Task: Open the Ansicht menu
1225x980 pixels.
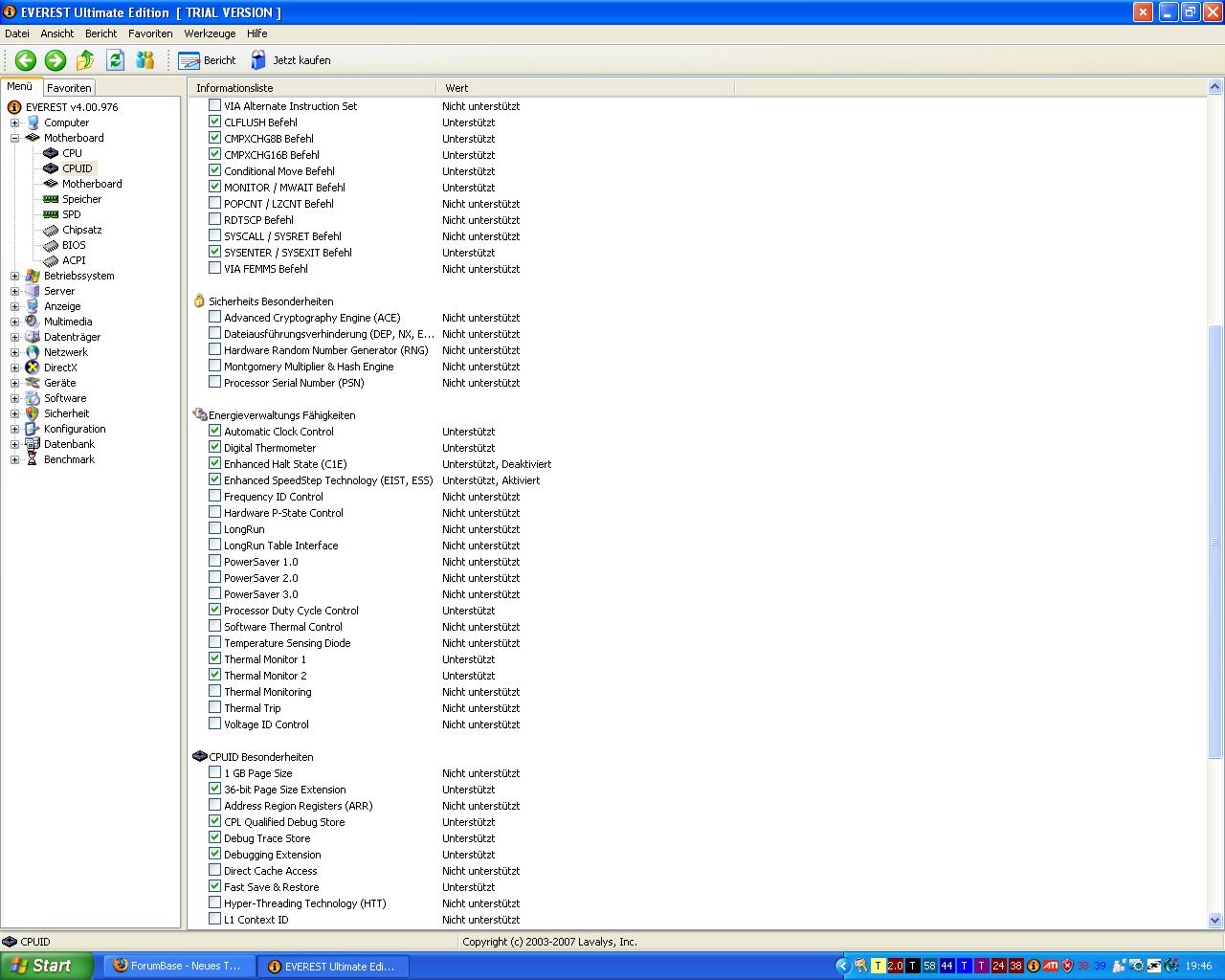Action: (x=57, y=33)
